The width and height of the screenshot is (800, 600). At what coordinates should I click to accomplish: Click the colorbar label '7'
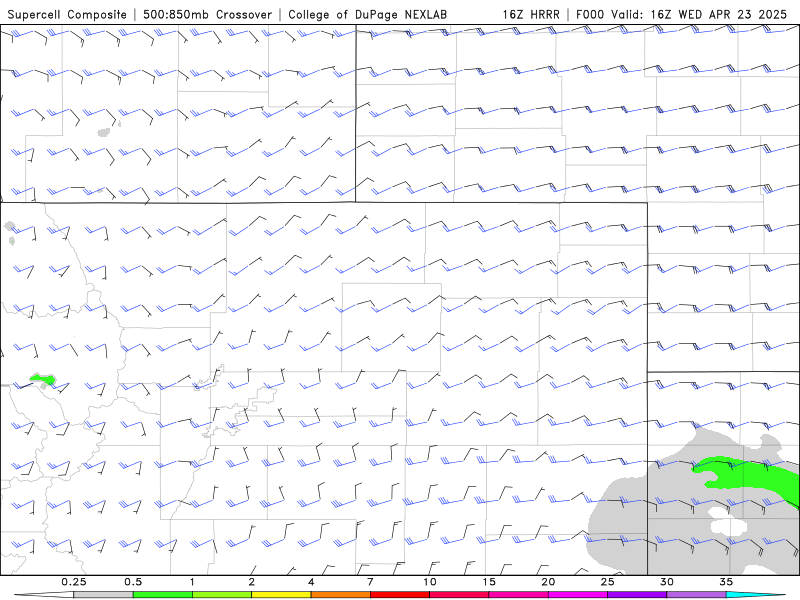pos(370,582)
